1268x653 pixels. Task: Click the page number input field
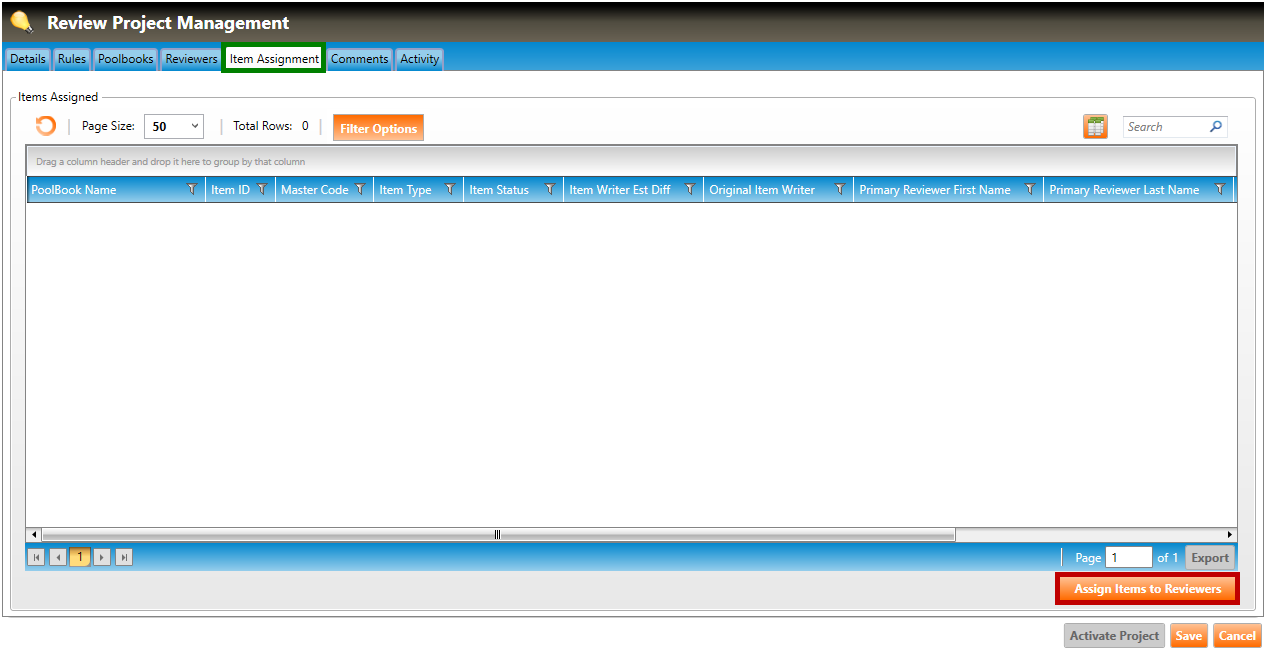point(1128,557)
